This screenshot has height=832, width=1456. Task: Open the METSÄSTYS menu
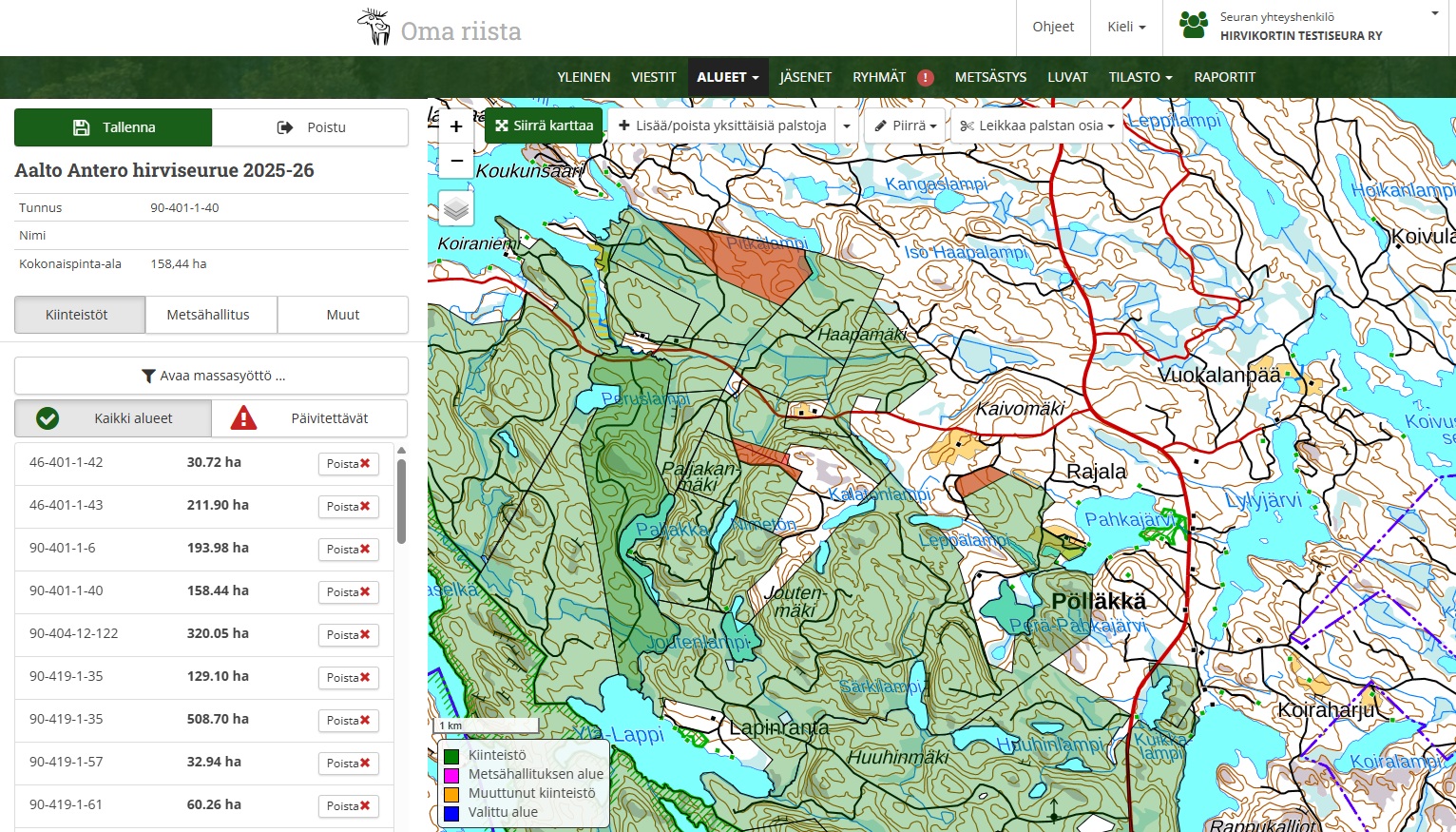point(990,77)
